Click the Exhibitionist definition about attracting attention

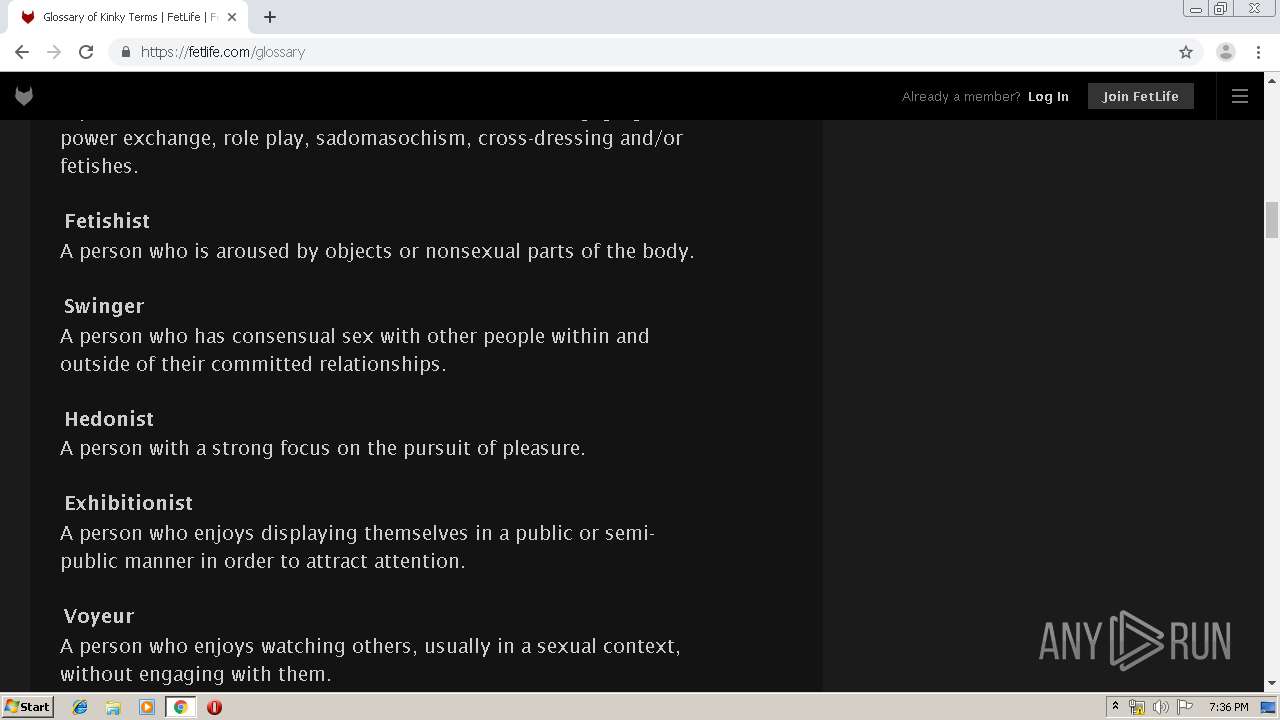[x=357, y=547]
